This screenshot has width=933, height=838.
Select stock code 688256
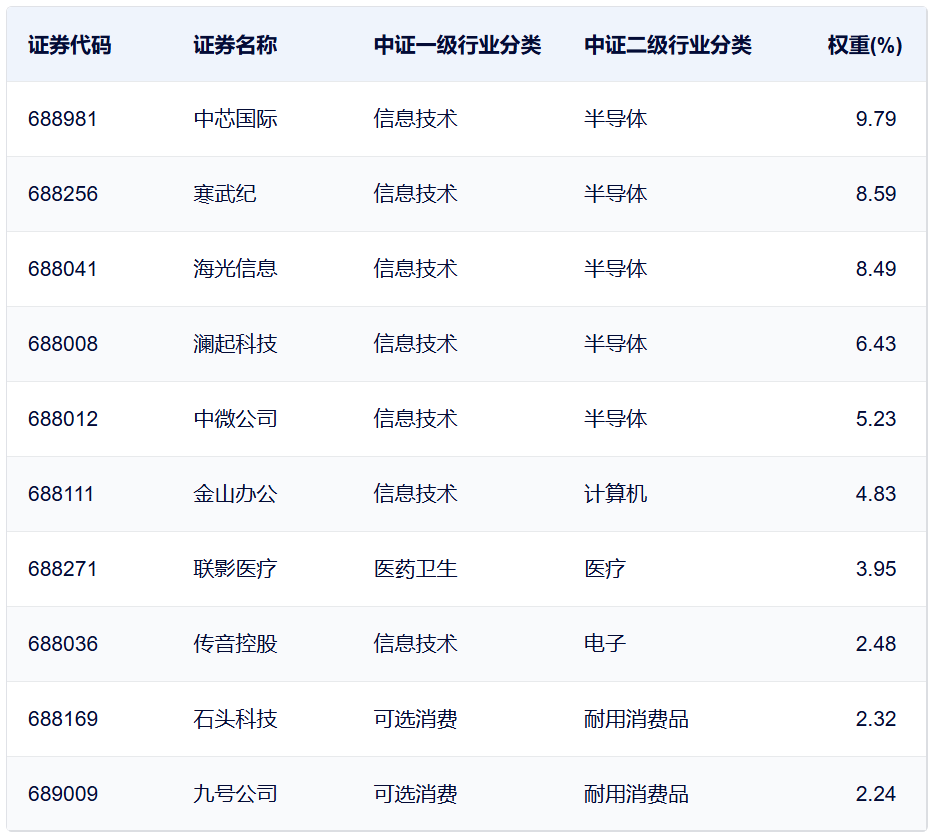tap(62, 194)
